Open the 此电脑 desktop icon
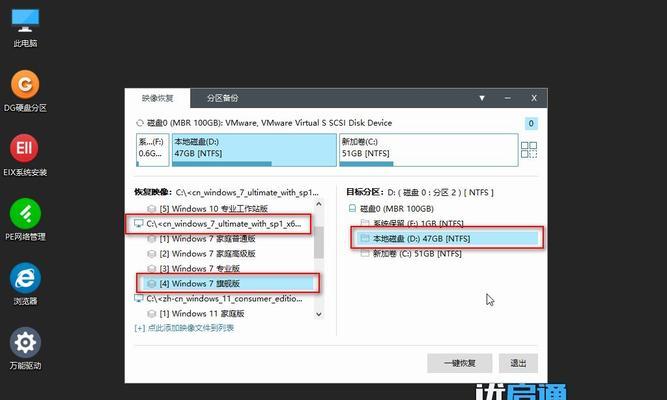This screenshot has width=667, height=400. [25, 27]
